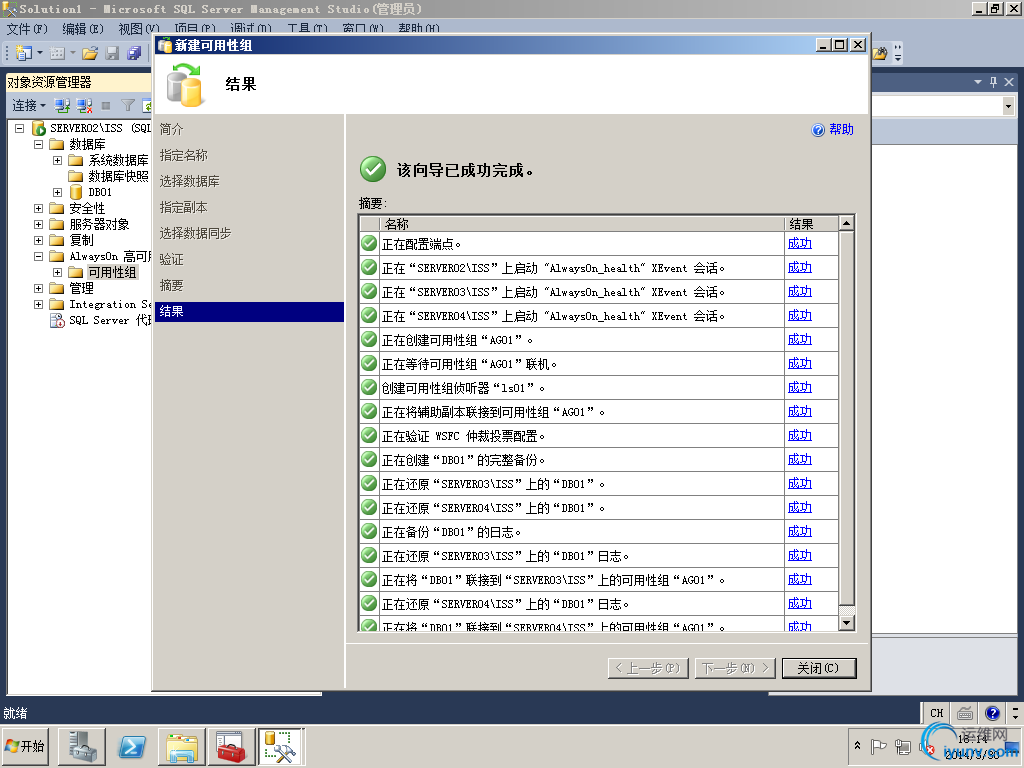Click the Stop icon in Object Explorer
The width and height of the screenshot is (1024, 768).
(x=106, y=105)
